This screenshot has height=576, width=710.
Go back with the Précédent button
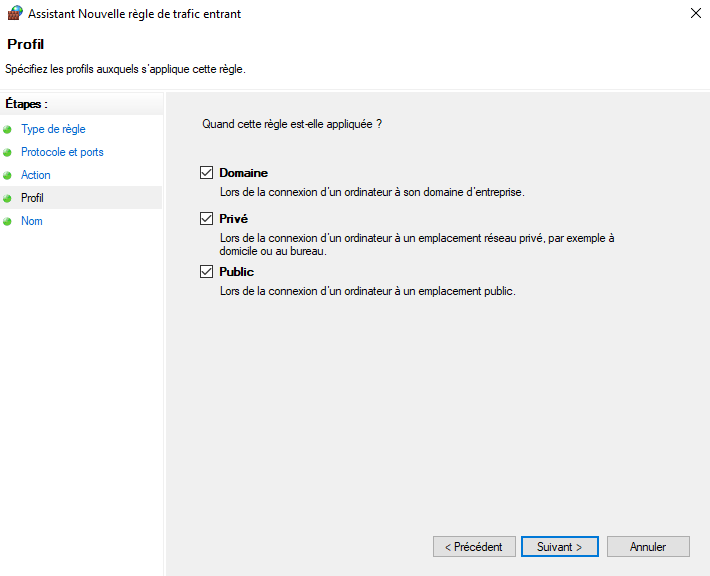click(x=474, y=547)
